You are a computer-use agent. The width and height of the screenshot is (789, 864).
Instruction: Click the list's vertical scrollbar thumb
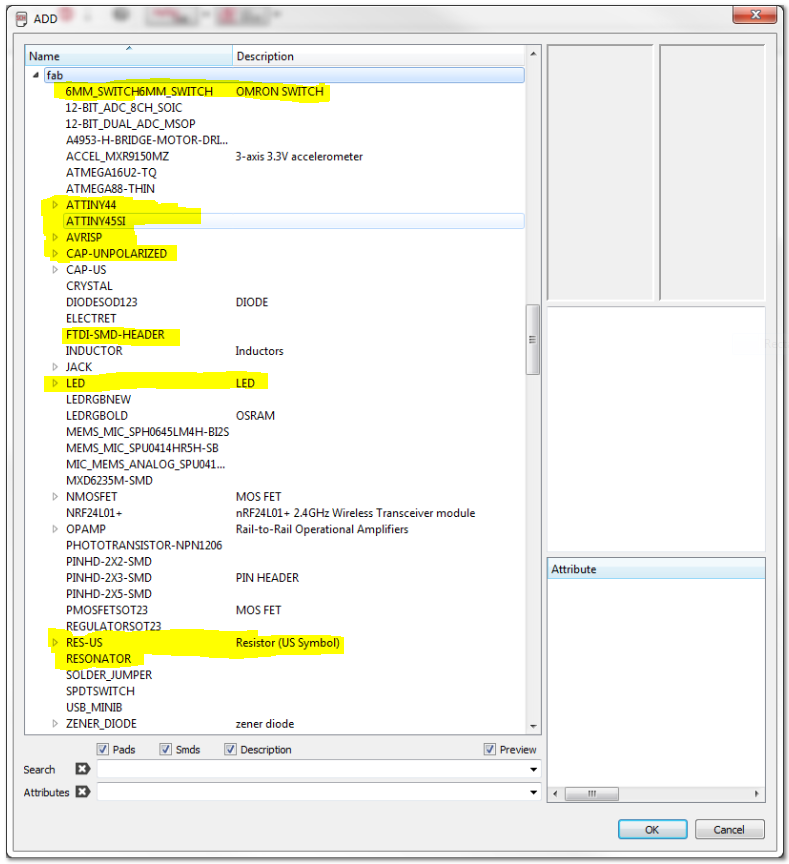(x=533, y=339)
